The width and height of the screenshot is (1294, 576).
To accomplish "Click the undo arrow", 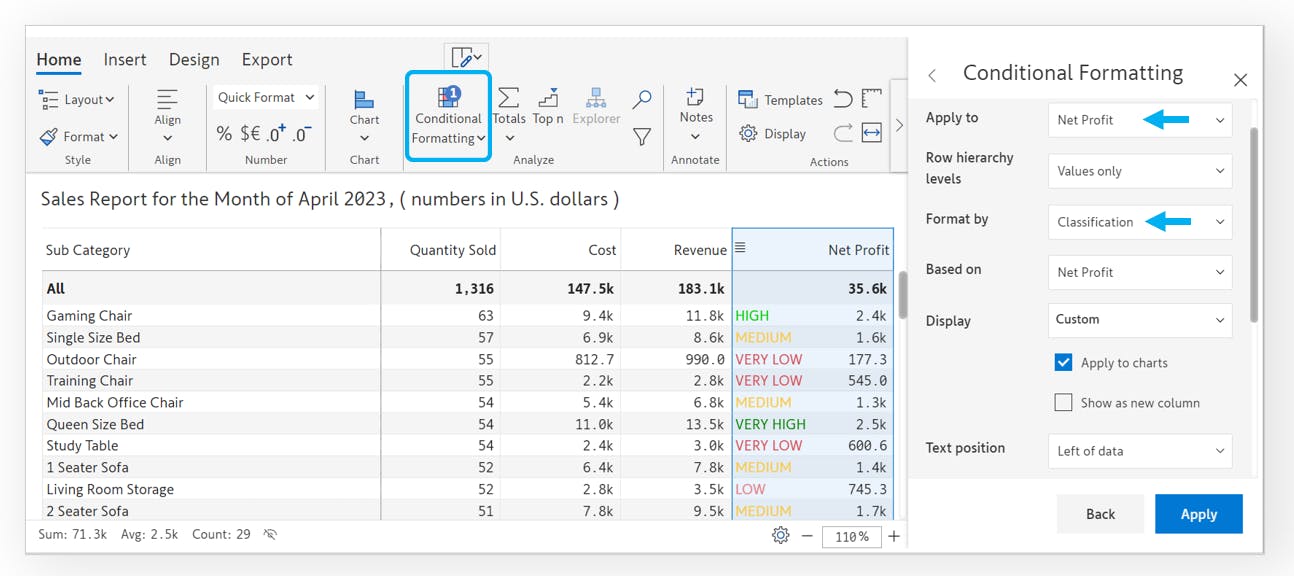I will click(x=843, y=99).
